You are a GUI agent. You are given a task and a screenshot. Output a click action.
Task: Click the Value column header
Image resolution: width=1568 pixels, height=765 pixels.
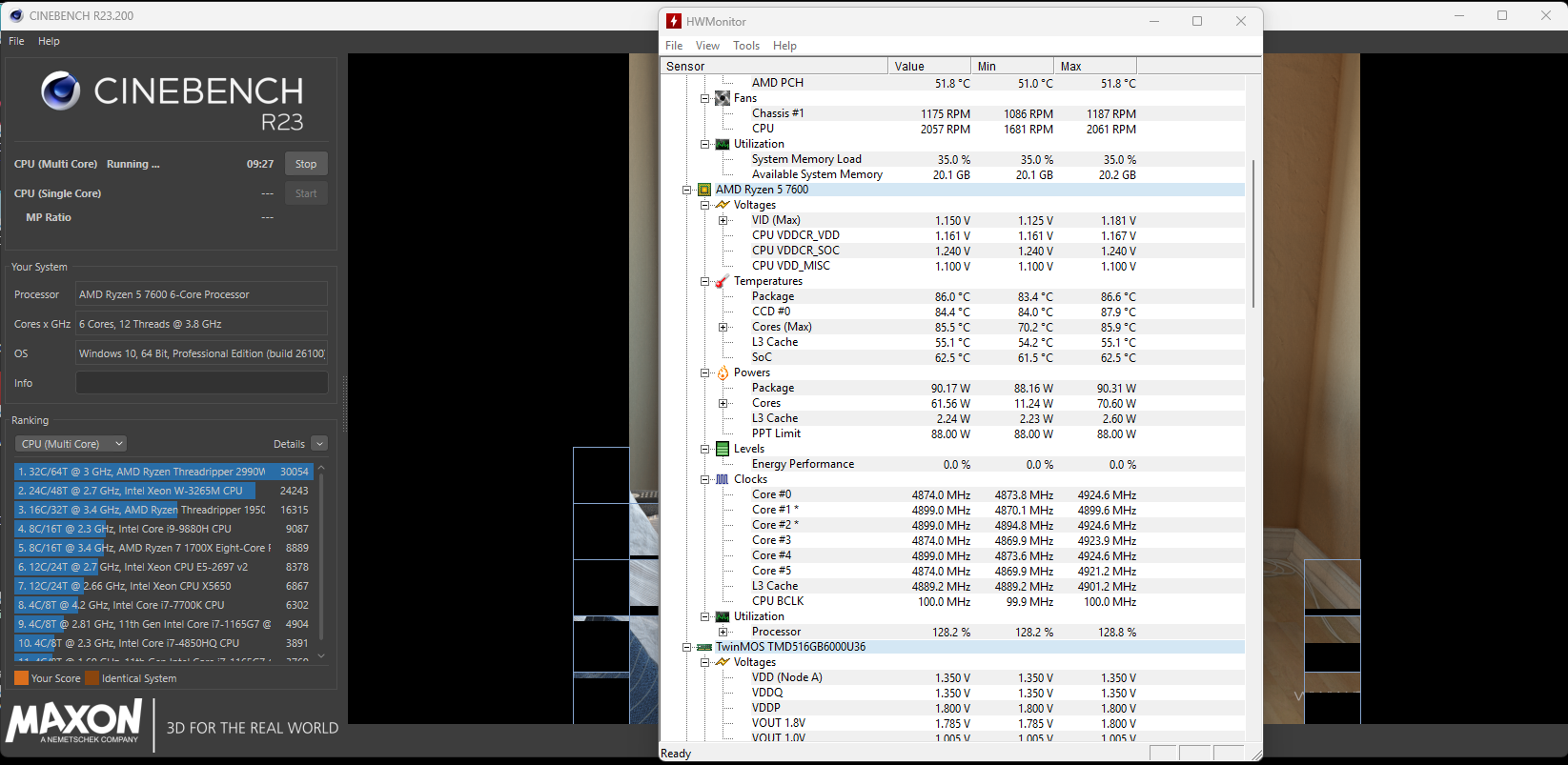929,66
